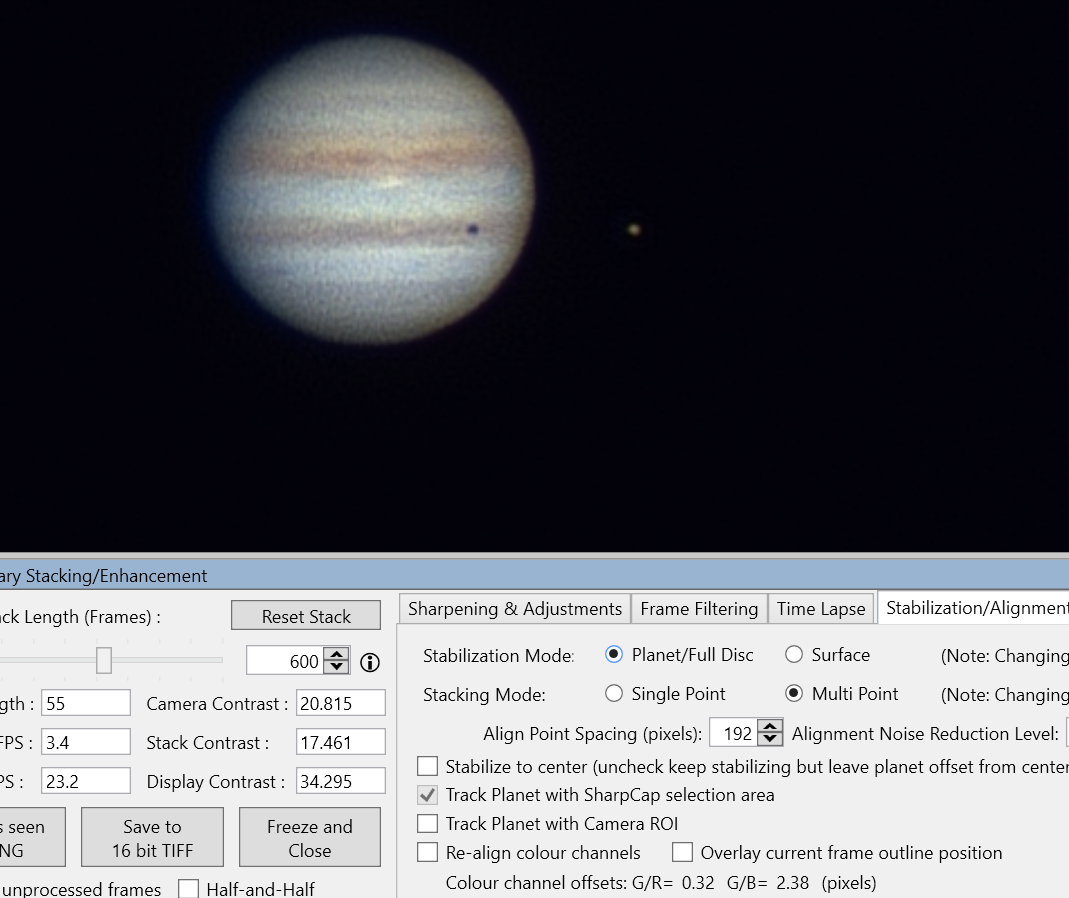
Task: Click Save to 16 bit TIFF
Action: [x=153, y=838]
